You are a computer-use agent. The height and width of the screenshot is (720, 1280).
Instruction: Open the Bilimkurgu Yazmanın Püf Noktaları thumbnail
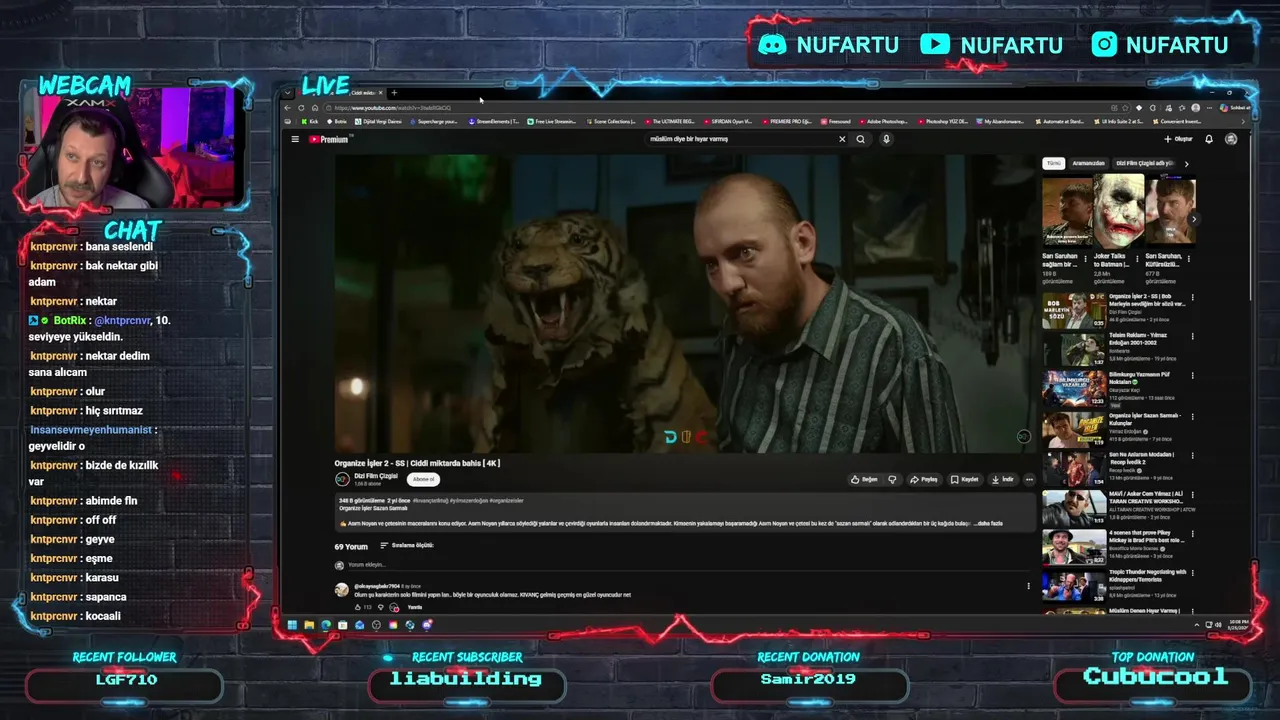pyautogui.click(x=1074, y=388)
